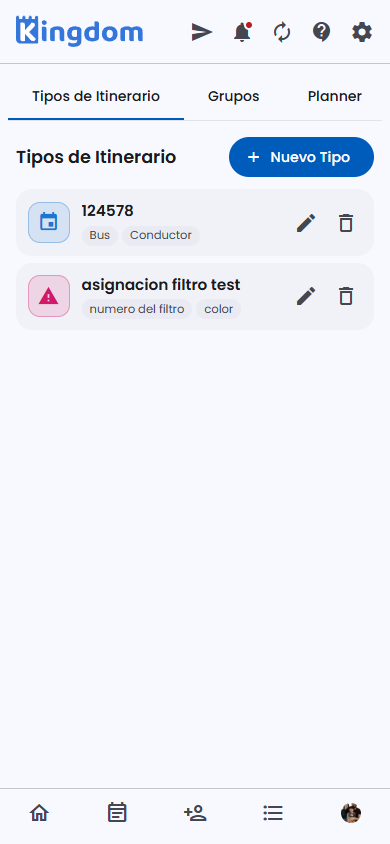This screenshot has width=390, height=844.
Task: Go to home in bottom navigation
Action: pyautogui.click(x=39, y=813)
